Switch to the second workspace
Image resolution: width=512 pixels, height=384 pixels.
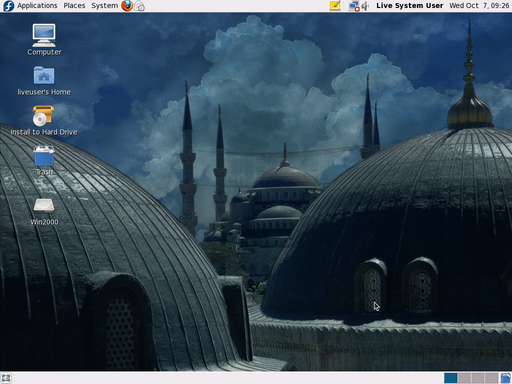[464, 378]
